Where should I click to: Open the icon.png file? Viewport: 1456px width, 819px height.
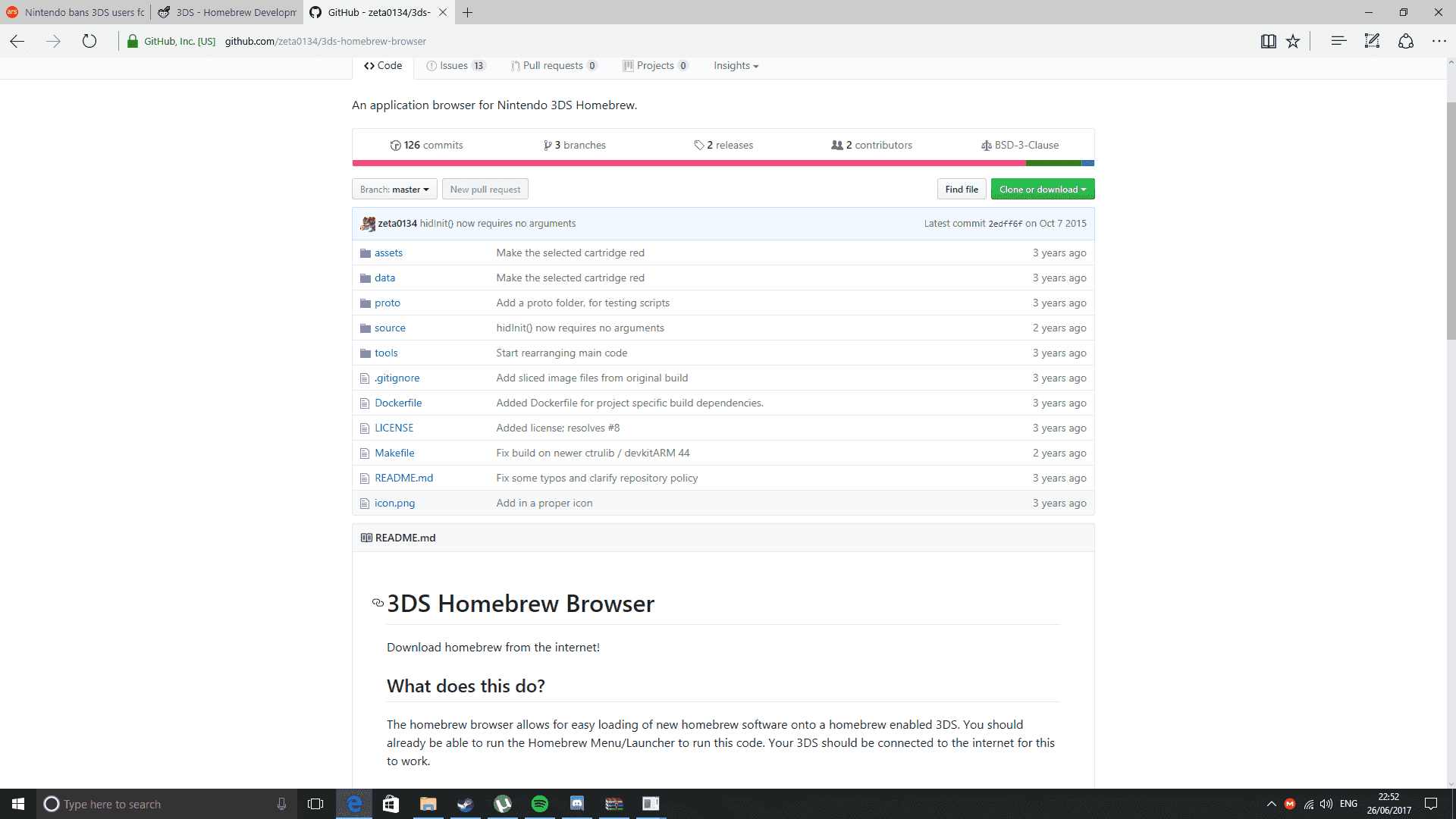(394, 504)
